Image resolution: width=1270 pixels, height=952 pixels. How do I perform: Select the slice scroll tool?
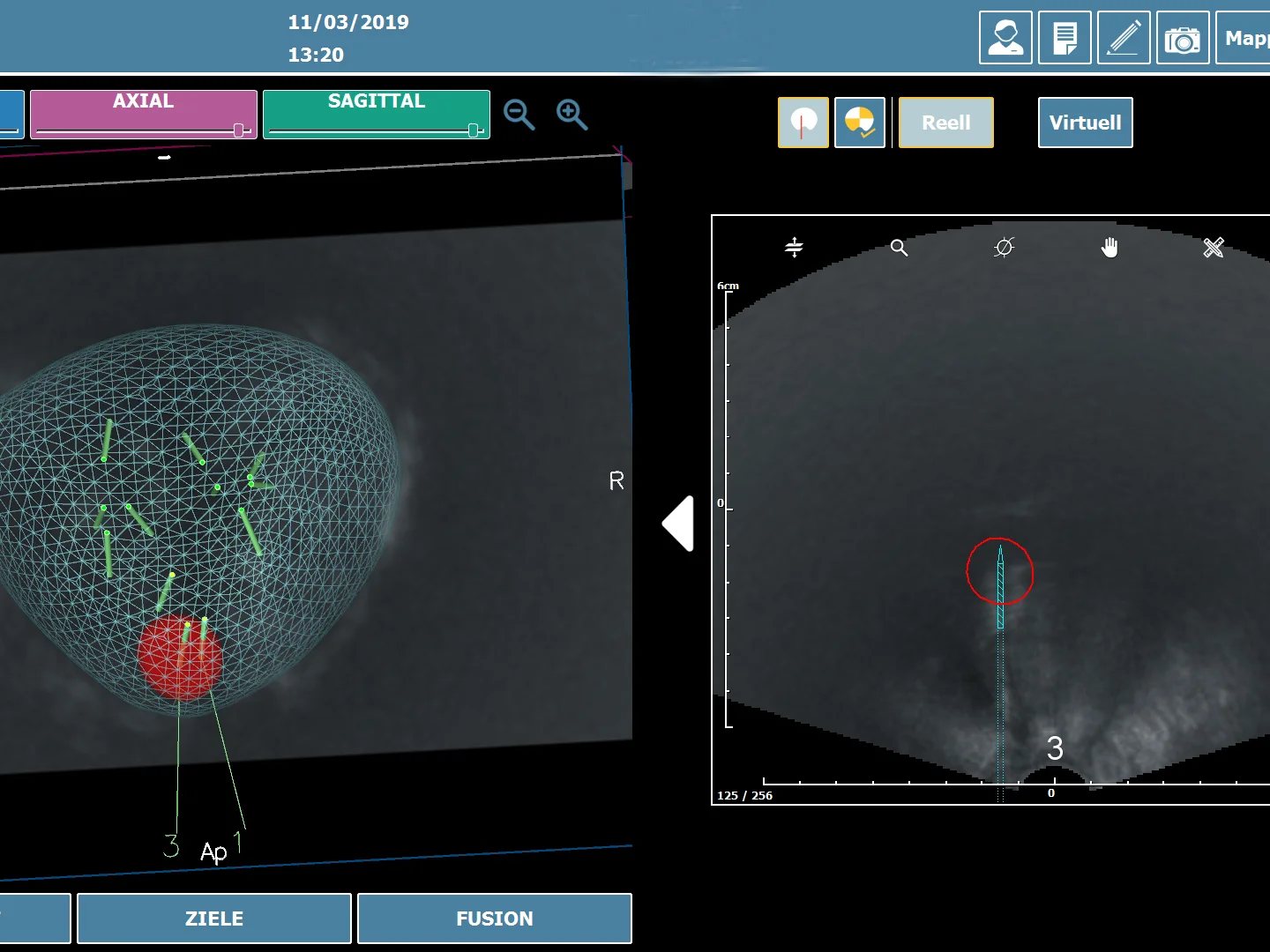794,248
